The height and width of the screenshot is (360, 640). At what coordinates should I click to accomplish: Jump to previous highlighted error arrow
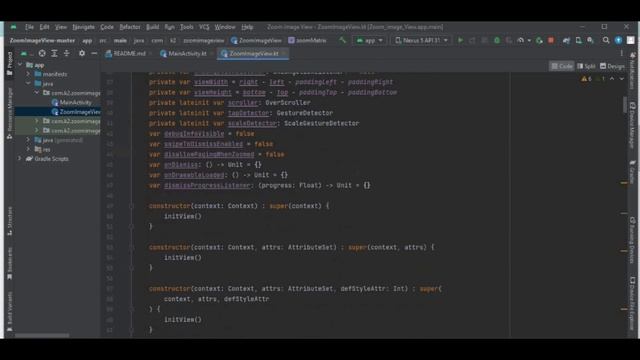[x=612, y=79]
